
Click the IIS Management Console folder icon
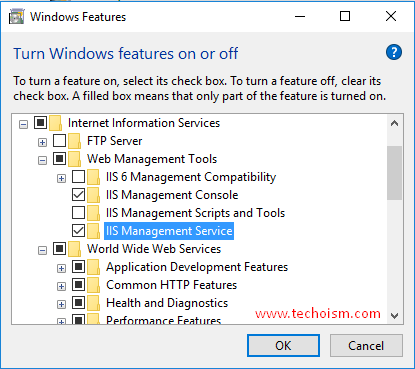pos(93,195)
